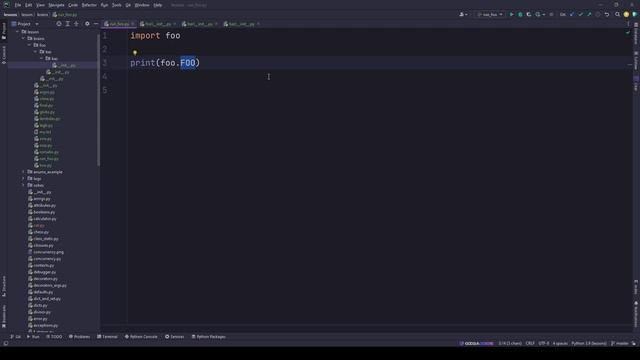This screenshot has height=360, width=640.
Task: Click the master git branch widget
Action: [620, 344]
